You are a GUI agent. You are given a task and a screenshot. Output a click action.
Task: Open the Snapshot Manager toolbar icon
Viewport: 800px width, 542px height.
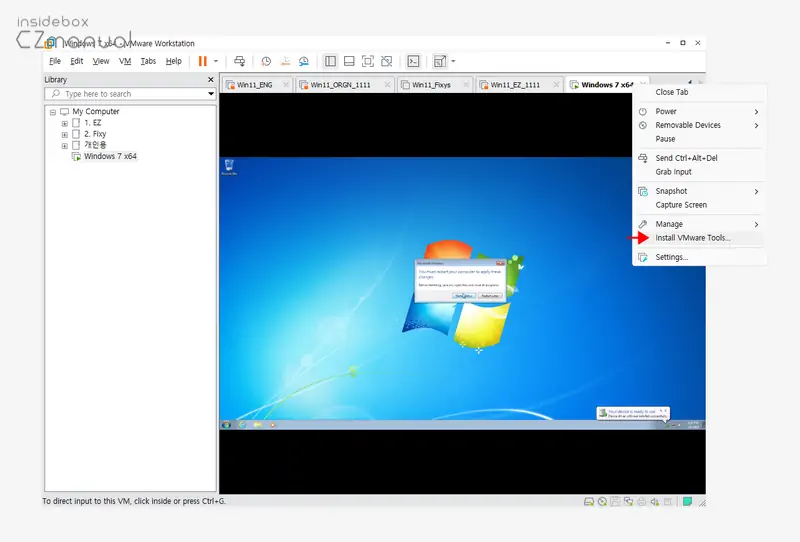pos(304,61)
